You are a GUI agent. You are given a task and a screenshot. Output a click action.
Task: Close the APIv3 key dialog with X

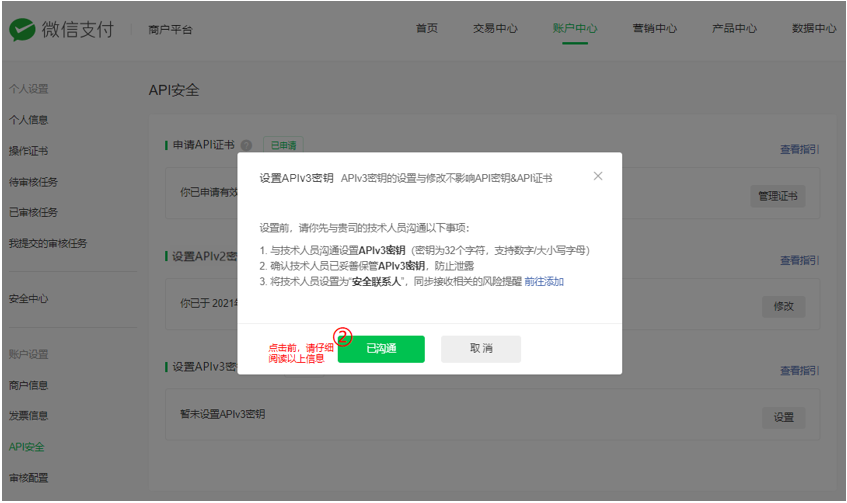[598, 176]
